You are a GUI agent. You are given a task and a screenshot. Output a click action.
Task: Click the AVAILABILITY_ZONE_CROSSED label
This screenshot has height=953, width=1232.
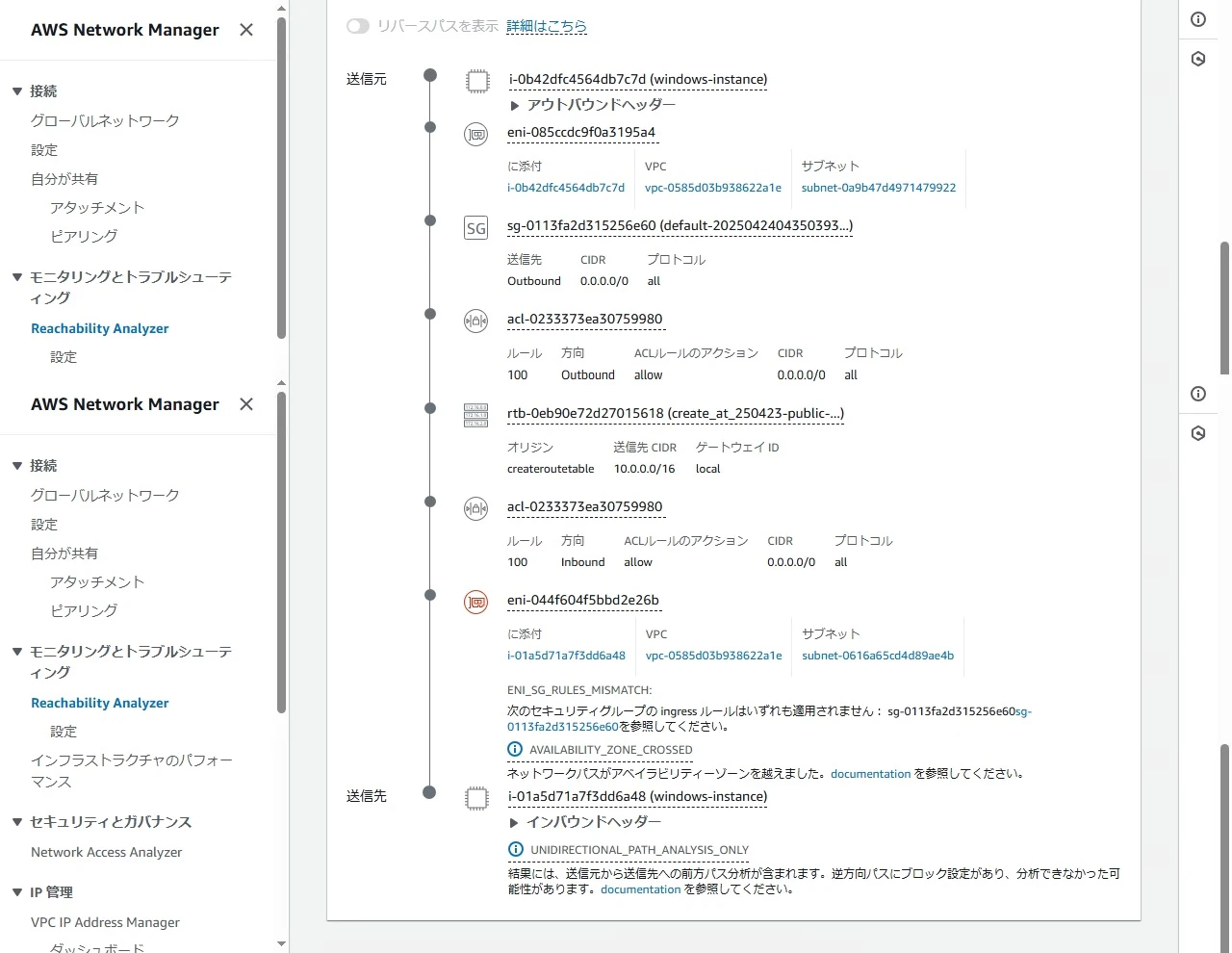coord(611,750)
